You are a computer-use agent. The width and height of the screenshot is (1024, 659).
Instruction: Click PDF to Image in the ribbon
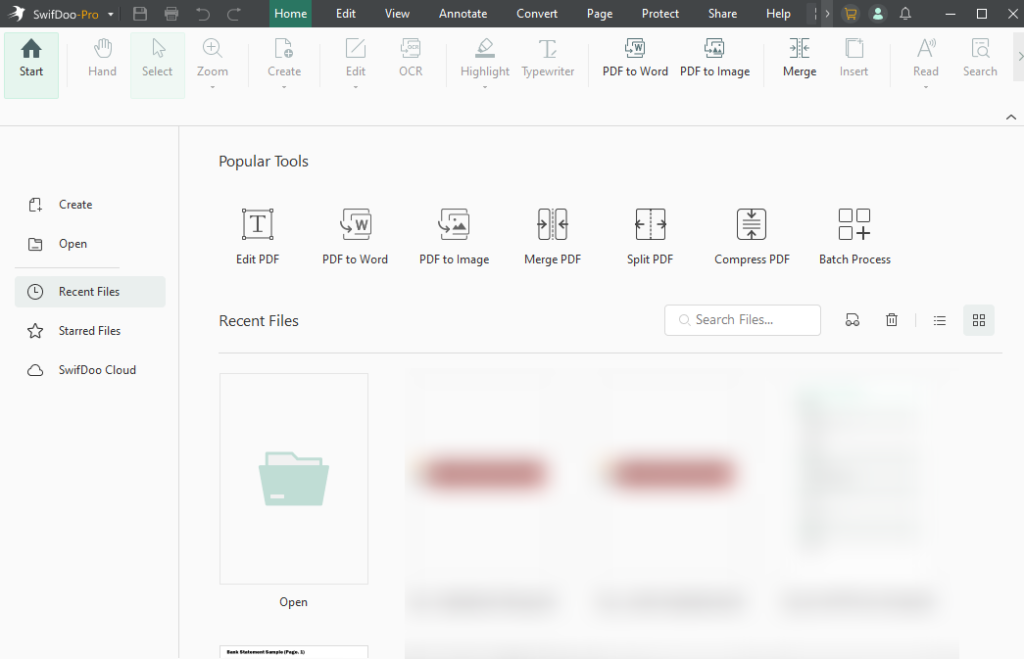tap(714, 59)
